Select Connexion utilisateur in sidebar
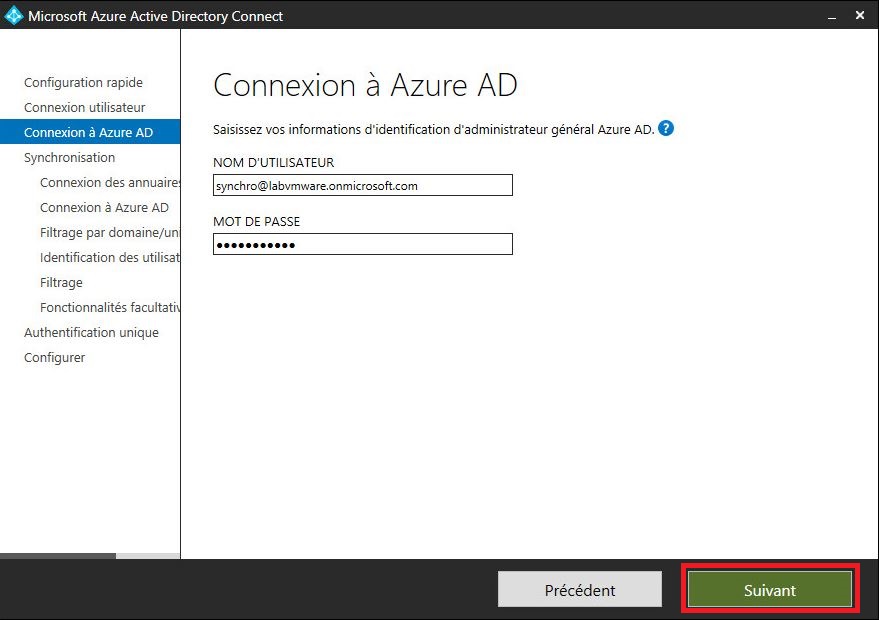 click(x=85, y=107)
